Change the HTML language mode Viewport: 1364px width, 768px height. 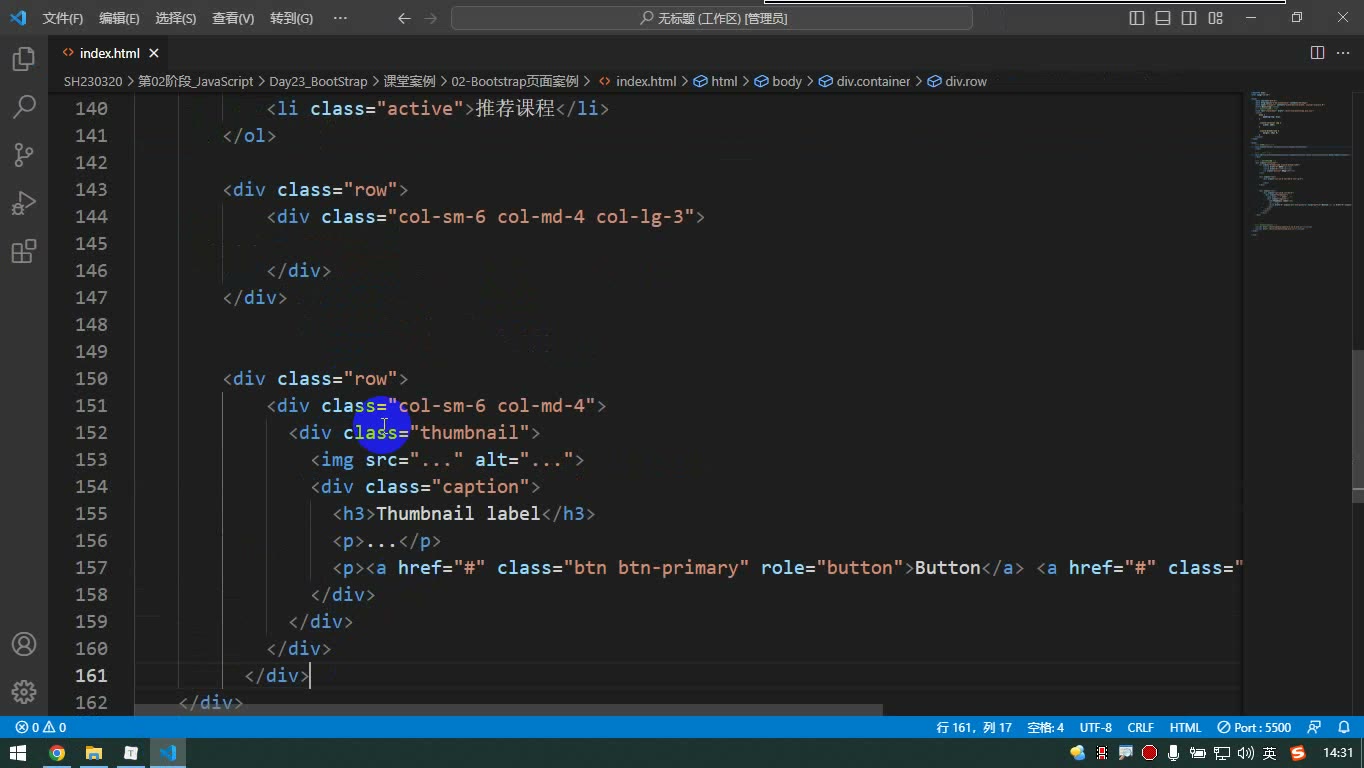(x=1185, y=727)
